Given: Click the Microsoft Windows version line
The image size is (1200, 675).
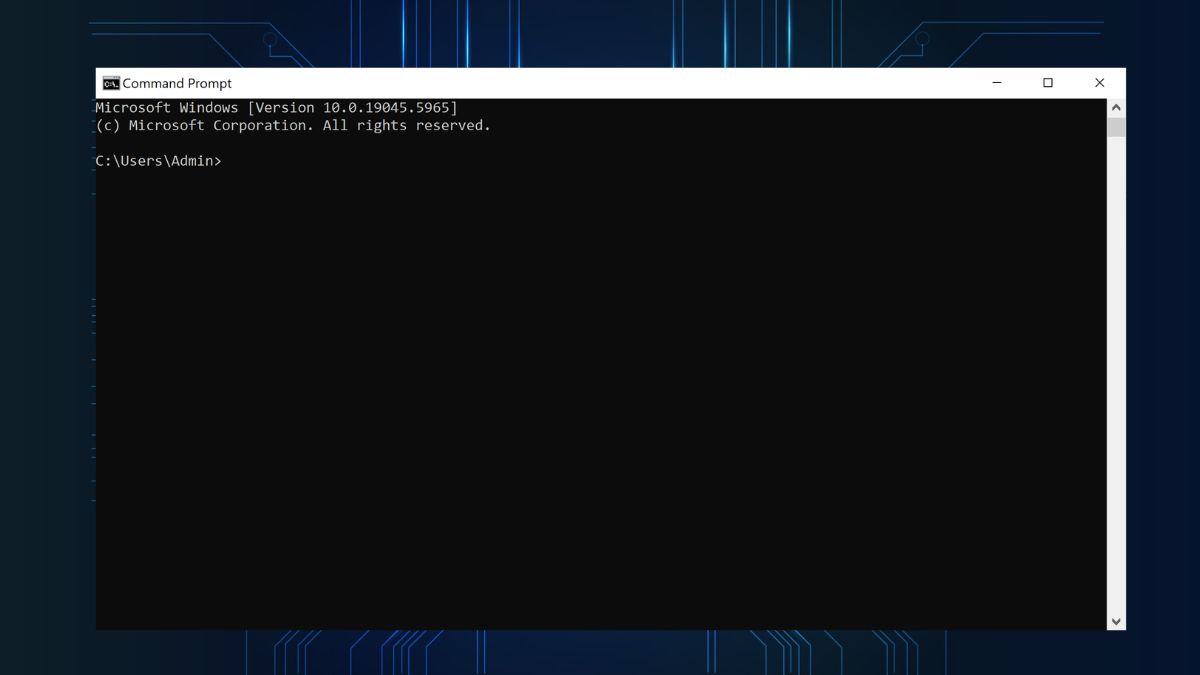Looking at the screenshot, I should click(276, 107).
